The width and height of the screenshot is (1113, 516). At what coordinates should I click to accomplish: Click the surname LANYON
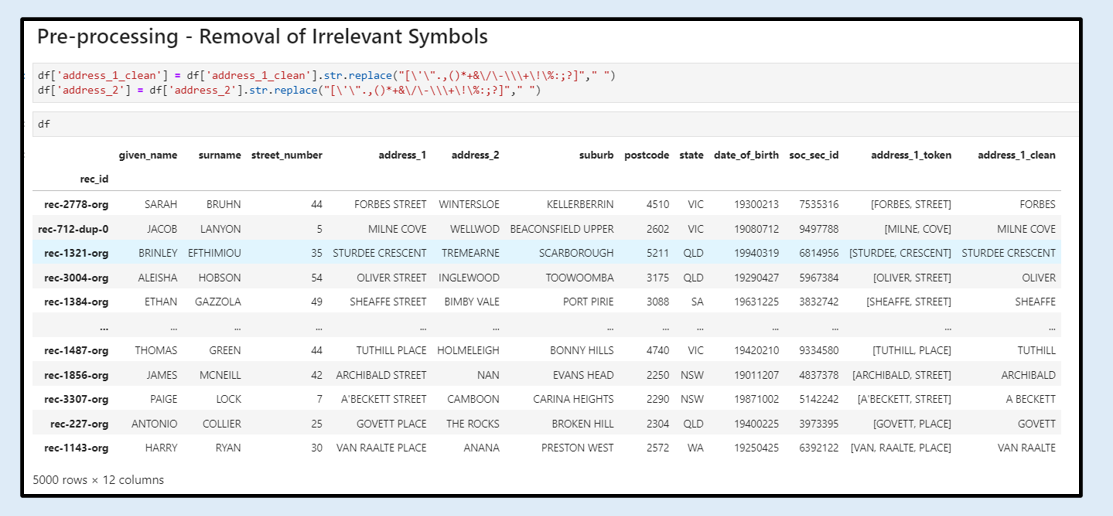coord(220,229)
